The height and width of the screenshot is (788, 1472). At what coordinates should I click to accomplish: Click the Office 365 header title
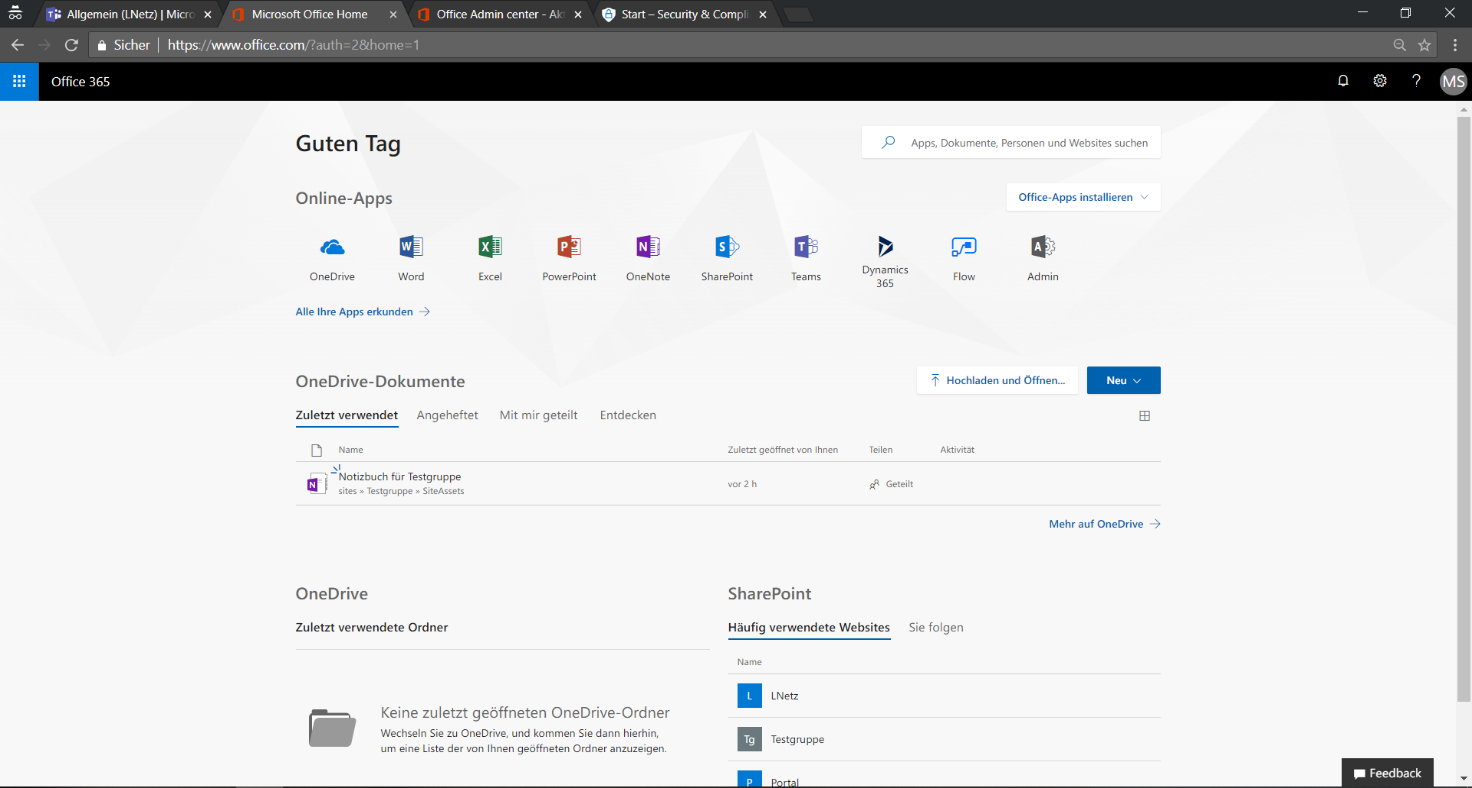[81, 81]
